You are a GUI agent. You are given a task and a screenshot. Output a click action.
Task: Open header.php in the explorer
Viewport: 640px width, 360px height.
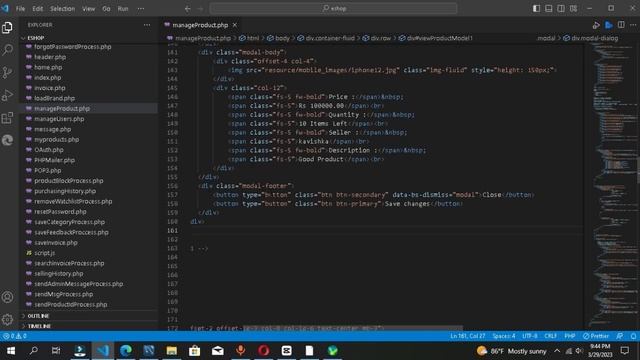(x=50, y=57)
